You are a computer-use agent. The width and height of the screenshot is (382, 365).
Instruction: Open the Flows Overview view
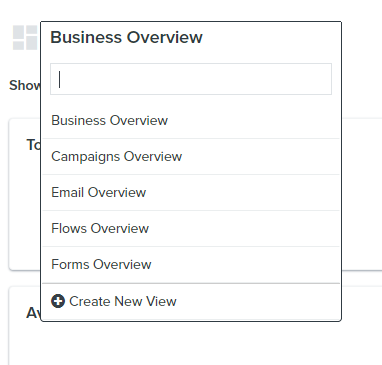coord(191,228)
